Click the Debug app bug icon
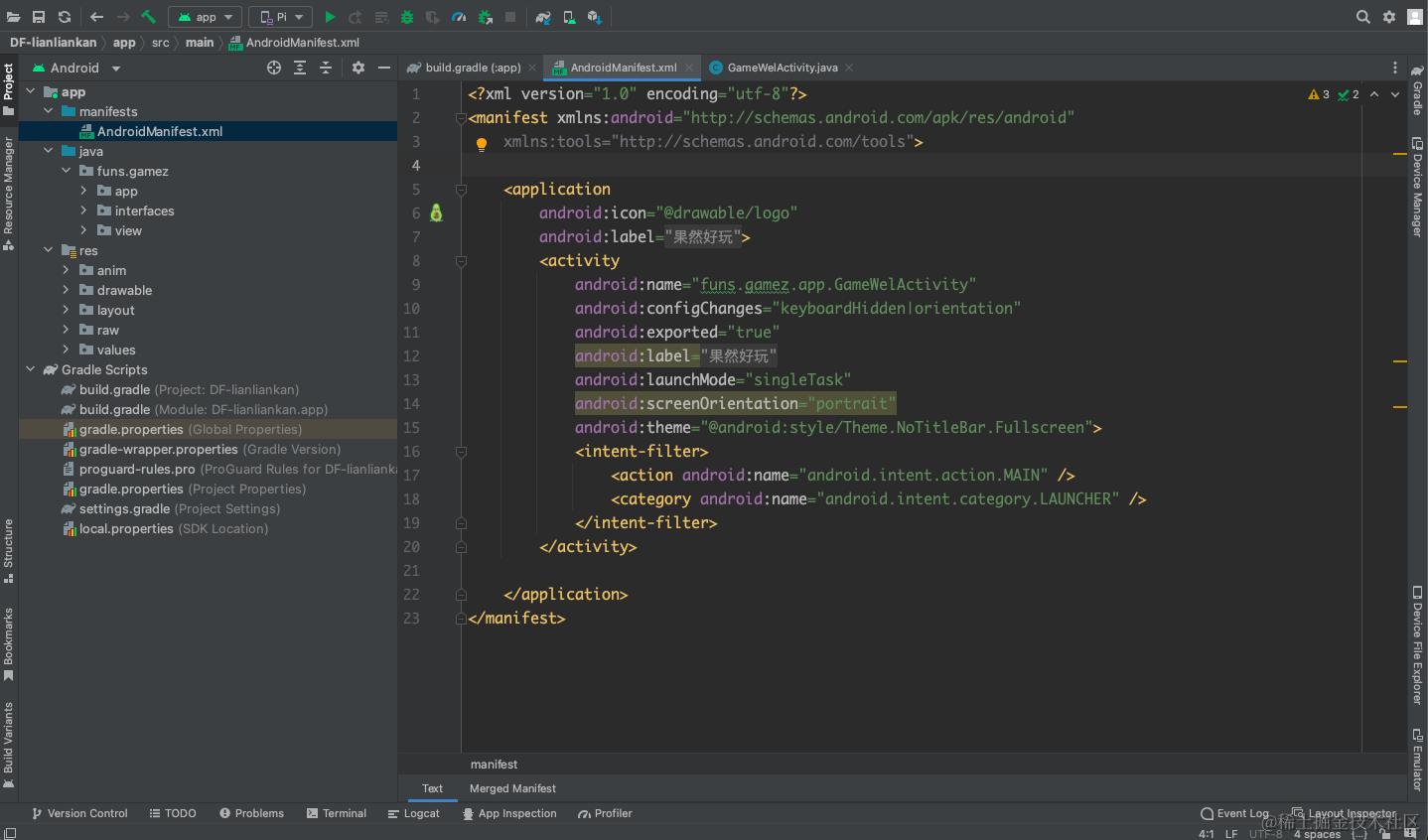The width and height of the screenshot is (1428, 840). pos(407,17)
